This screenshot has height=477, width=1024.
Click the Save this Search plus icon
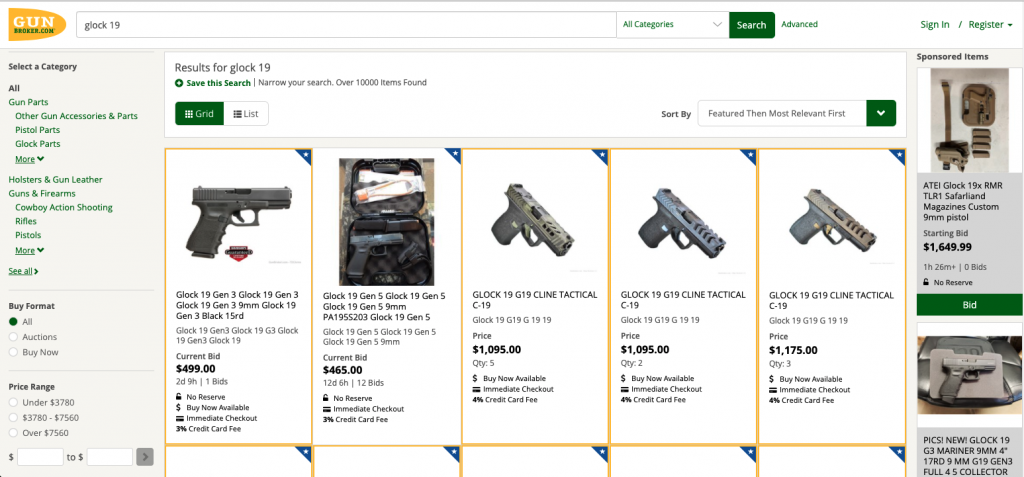coord(179,83)
